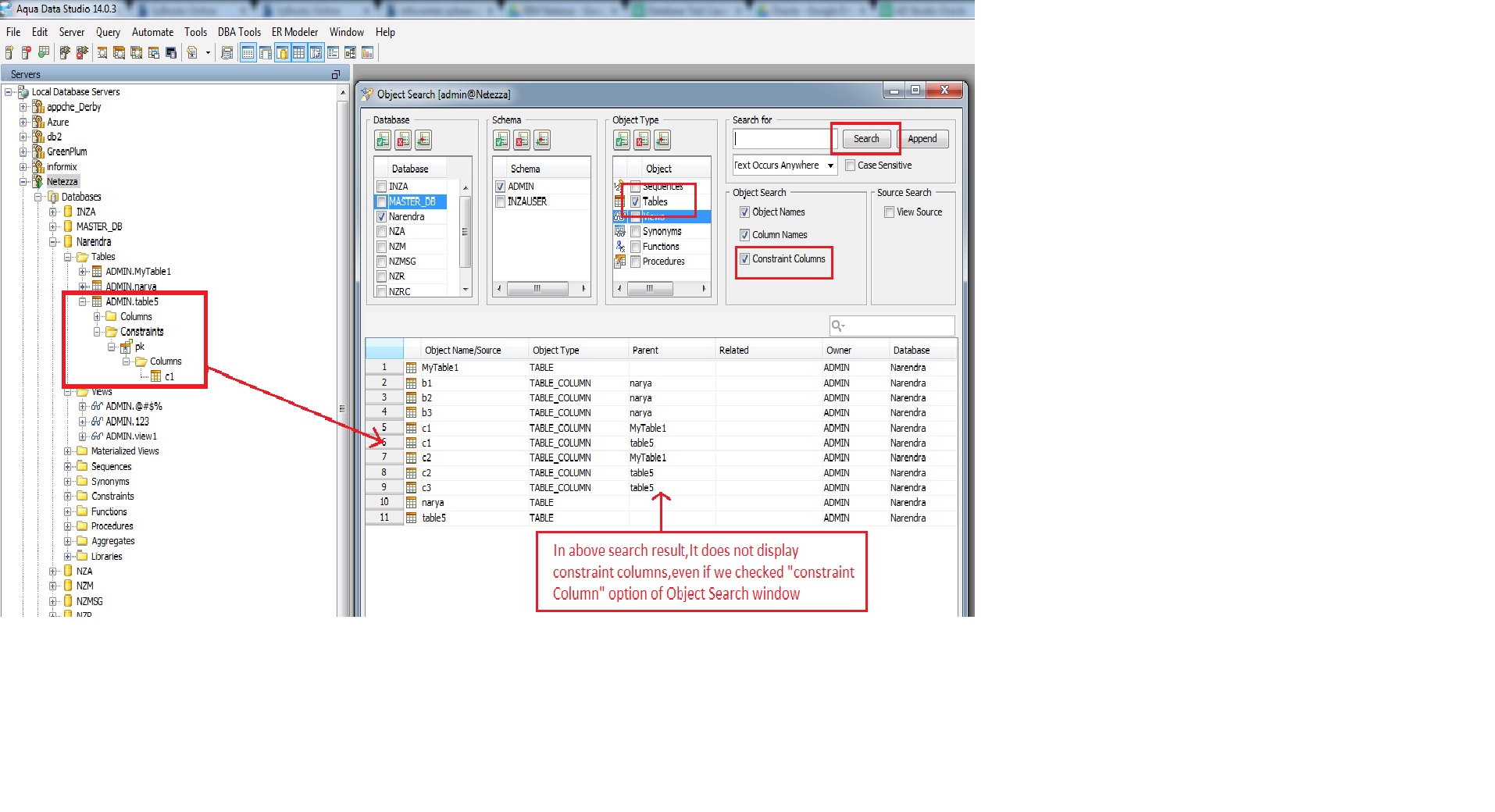Click the magnifier icon in results filter box
The width and height of the screenshot is (1495, 812).
[838, 326]
